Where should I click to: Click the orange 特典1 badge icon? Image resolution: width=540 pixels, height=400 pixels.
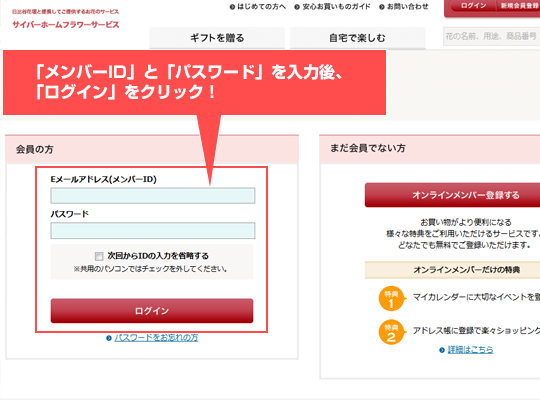[391, 299]
